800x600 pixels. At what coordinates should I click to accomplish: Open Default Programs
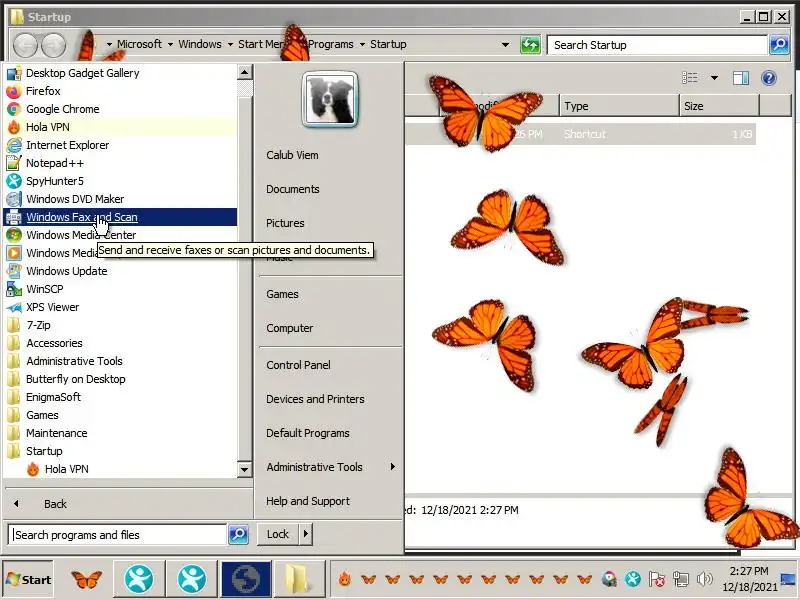click(308, 433)
